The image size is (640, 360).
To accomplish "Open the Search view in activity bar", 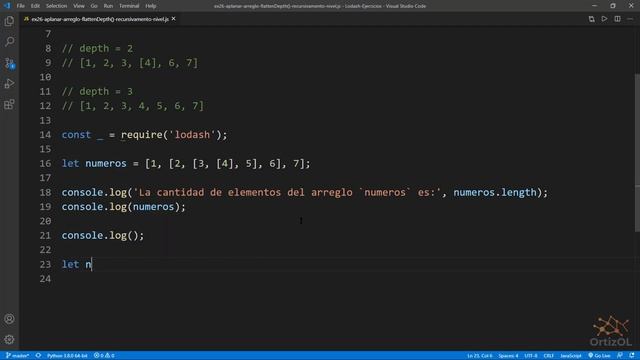I will pyautogui.click(x=9, y=42).
